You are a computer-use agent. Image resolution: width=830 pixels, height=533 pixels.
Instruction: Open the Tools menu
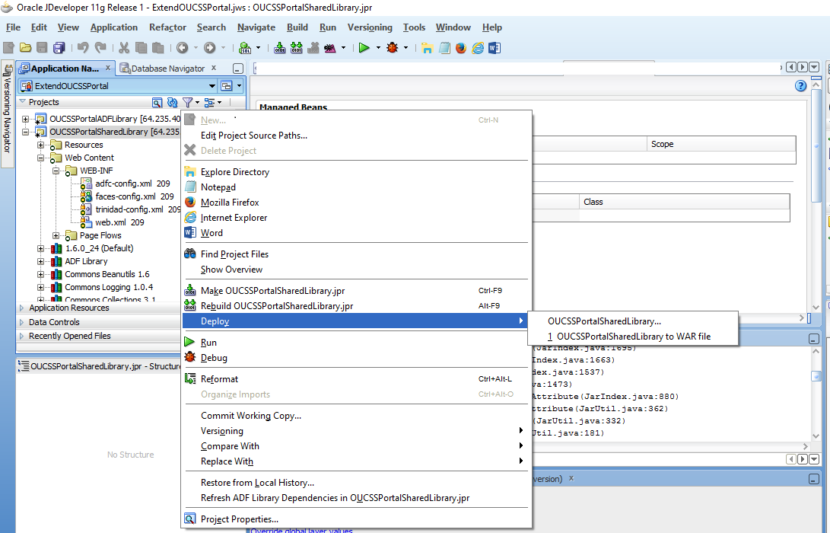[x=414, y=28]
